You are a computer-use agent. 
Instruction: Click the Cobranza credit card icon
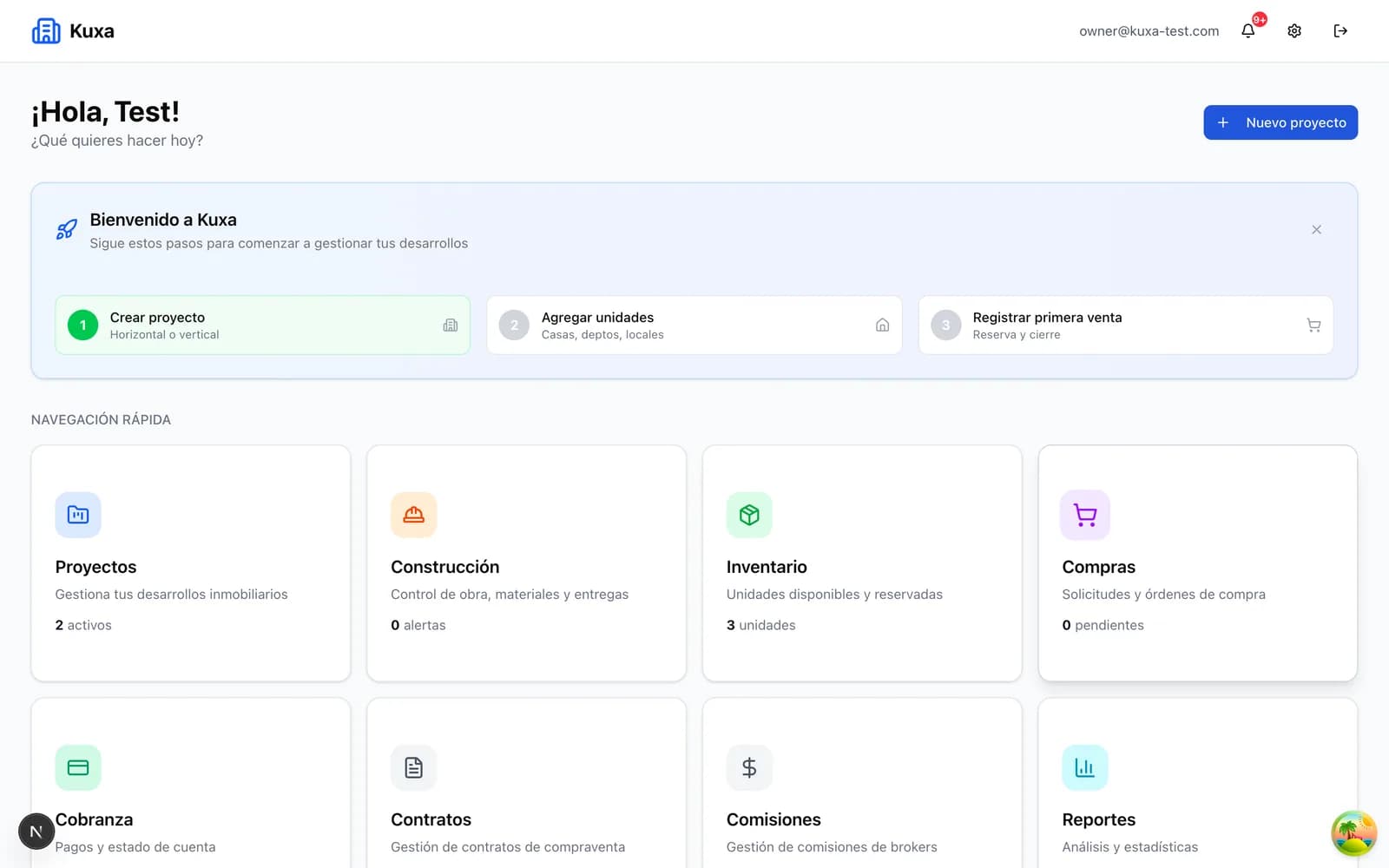[x=78, y=767]
